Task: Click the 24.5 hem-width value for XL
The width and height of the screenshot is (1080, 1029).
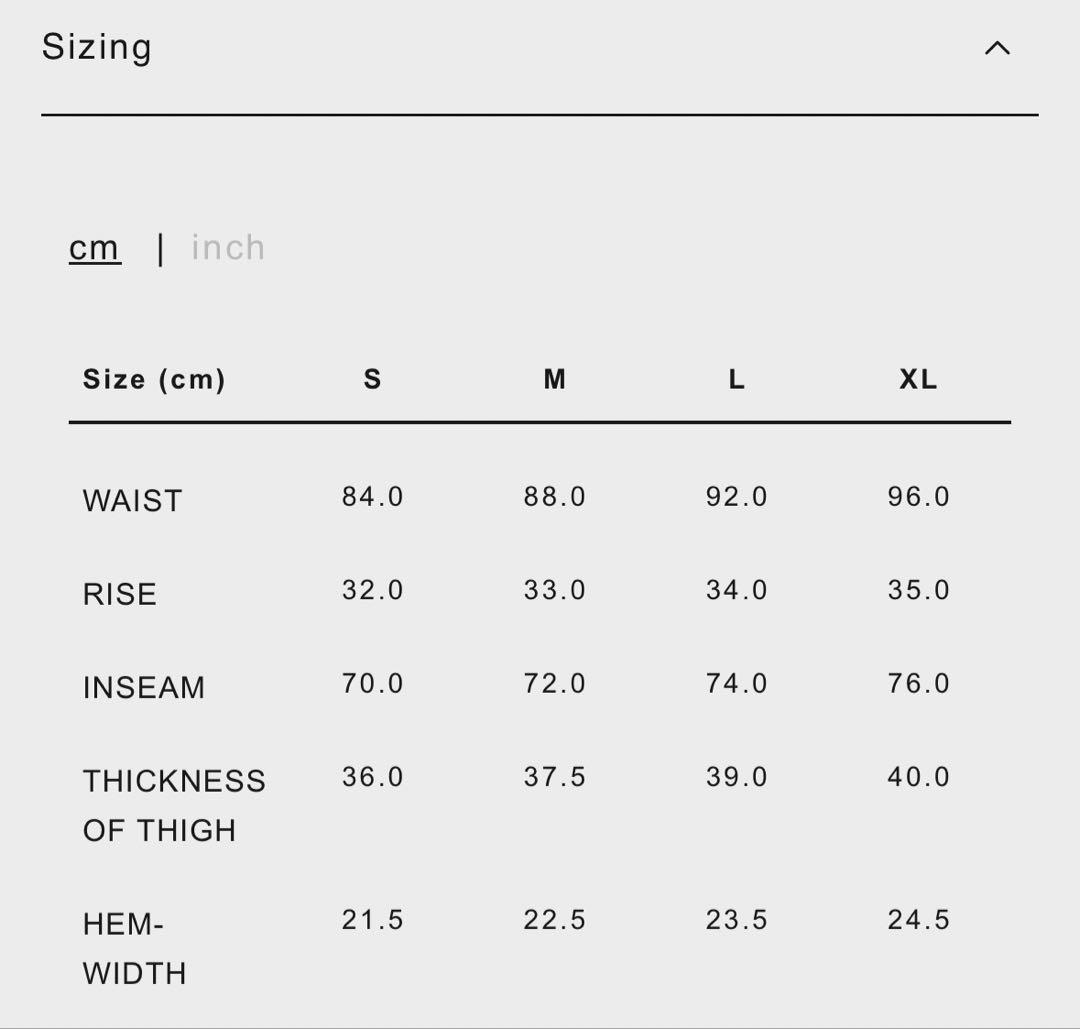Action: point(919,920)
